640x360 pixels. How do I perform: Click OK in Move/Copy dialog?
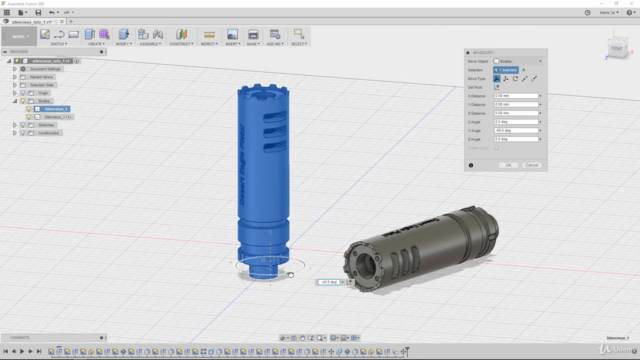pyautogui.click(x=508, y=165)
